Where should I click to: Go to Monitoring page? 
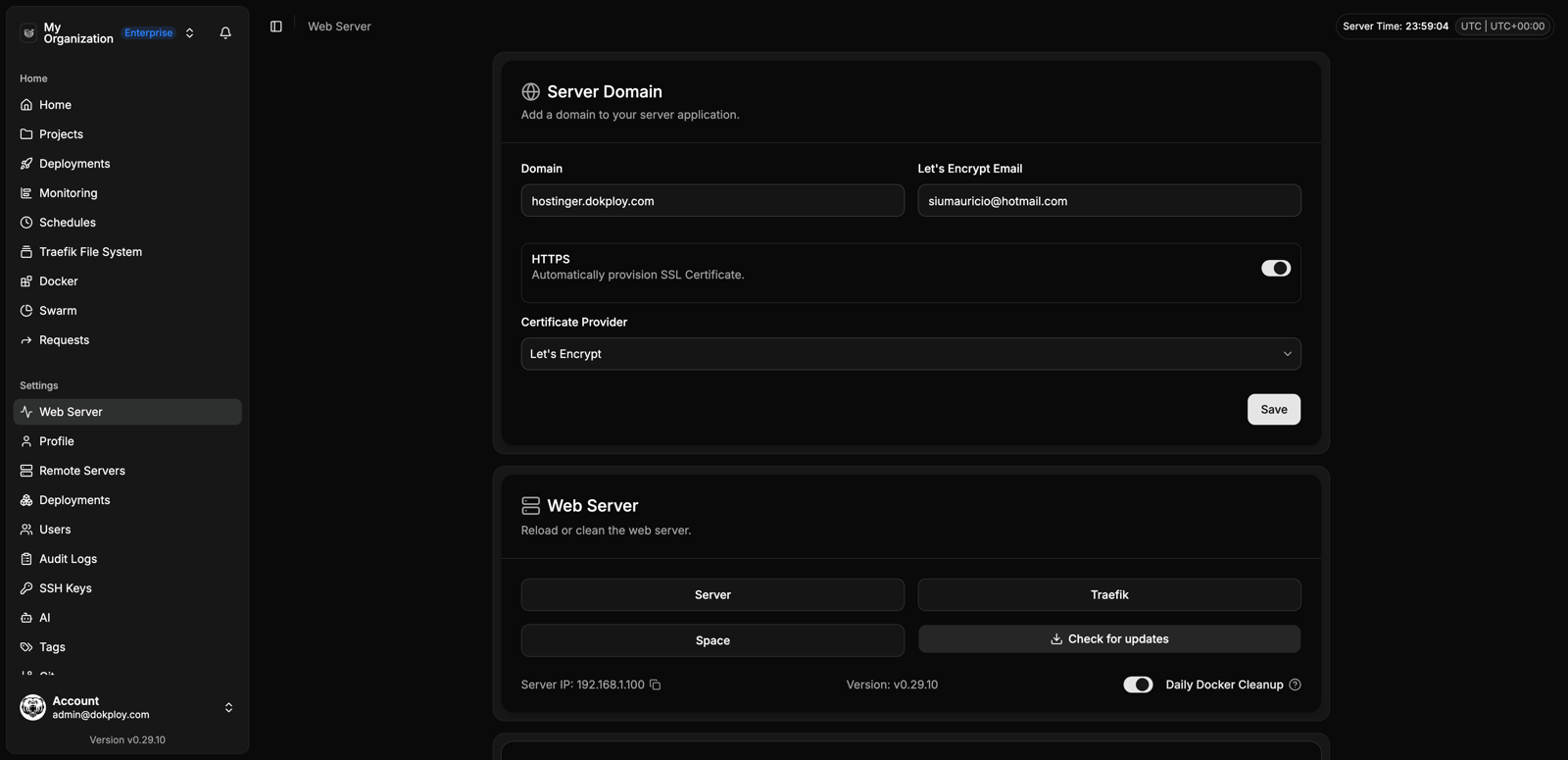coord(127,193)
